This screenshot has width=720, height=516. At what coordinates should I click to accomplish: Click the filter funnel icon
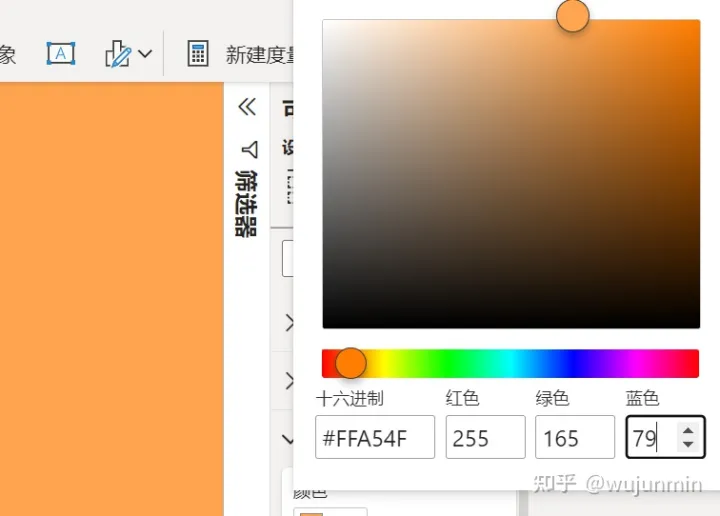[x=250, y=150]
